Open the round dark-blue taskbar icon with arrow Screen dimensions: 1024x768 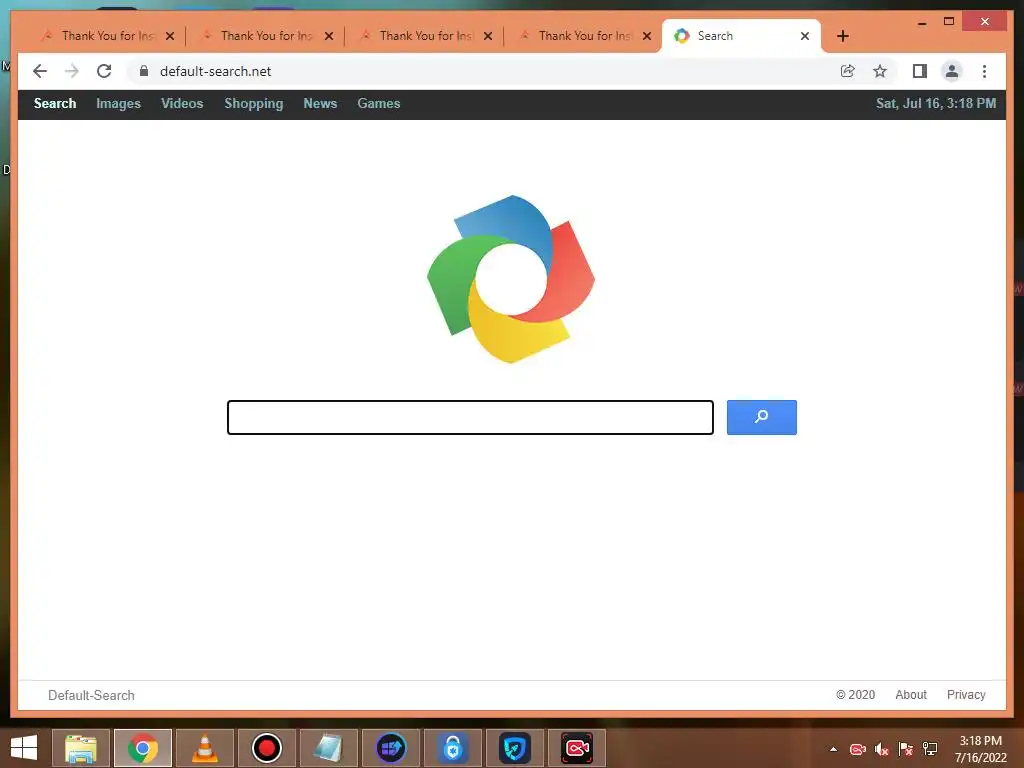(x=391, y=748)
